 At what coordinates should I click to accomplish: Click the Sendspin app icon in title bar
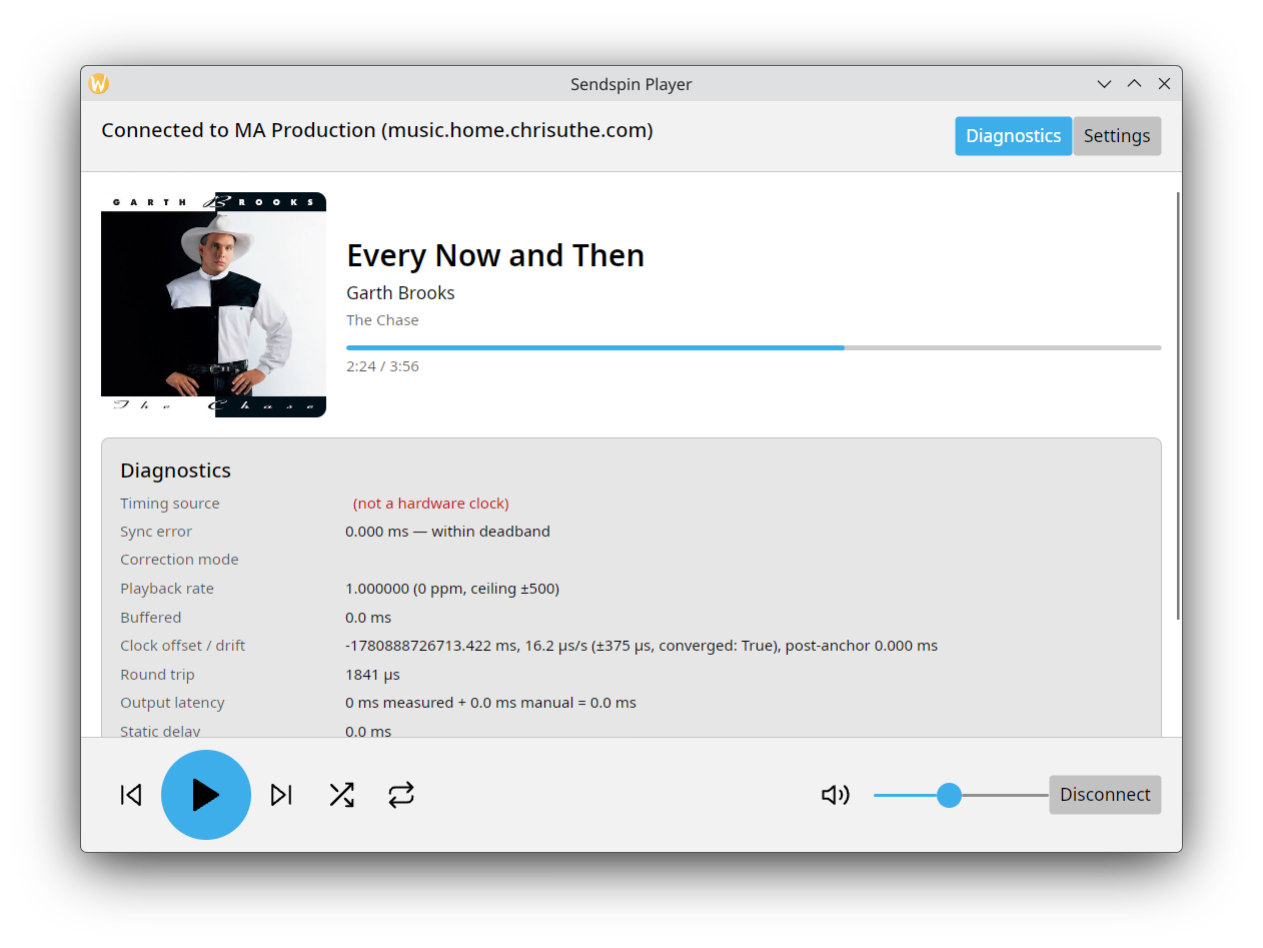99,84
